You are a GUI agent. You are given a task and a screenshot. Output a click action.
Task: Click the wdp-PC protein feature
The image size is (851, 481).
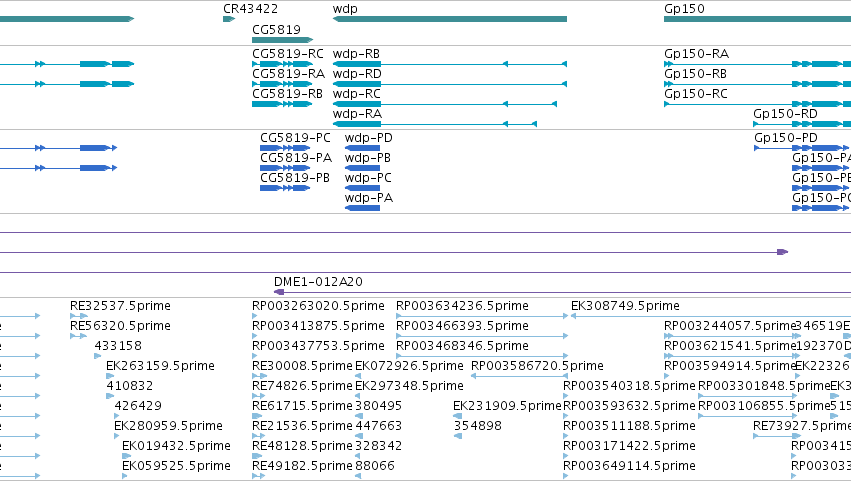coord(363,188)
